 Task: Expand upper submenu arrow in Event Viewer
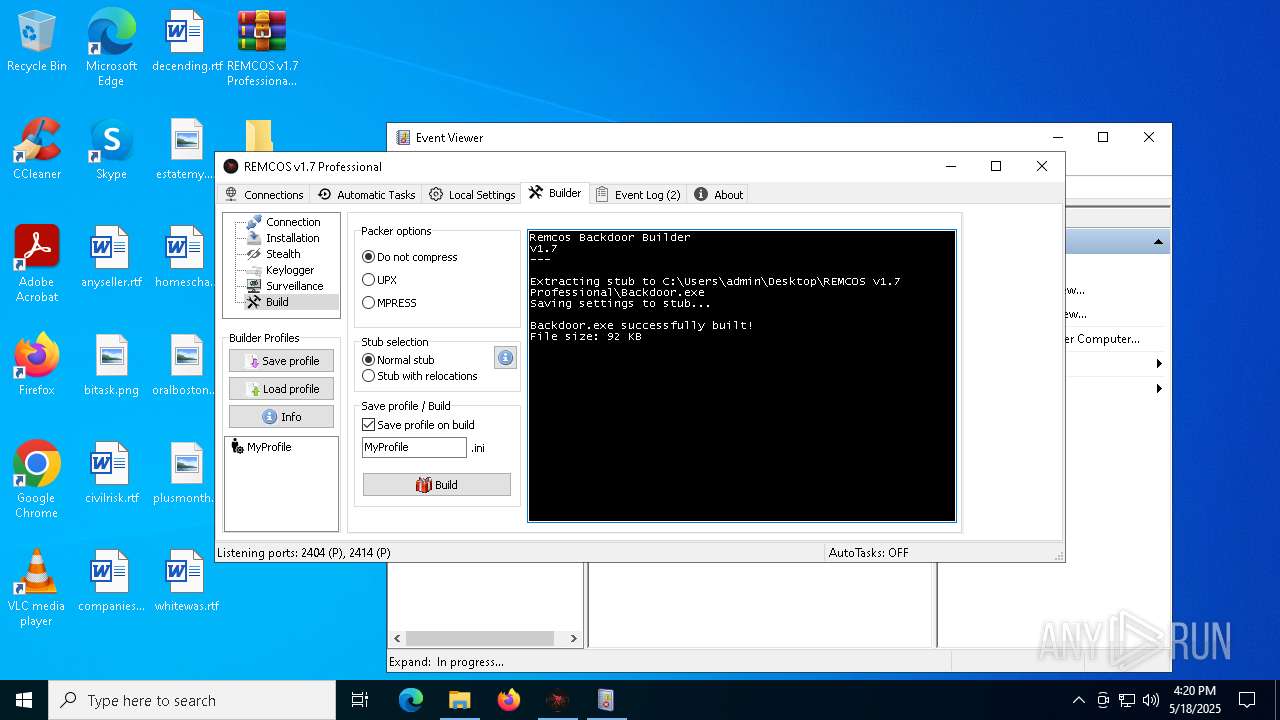tap(1159, 363)
